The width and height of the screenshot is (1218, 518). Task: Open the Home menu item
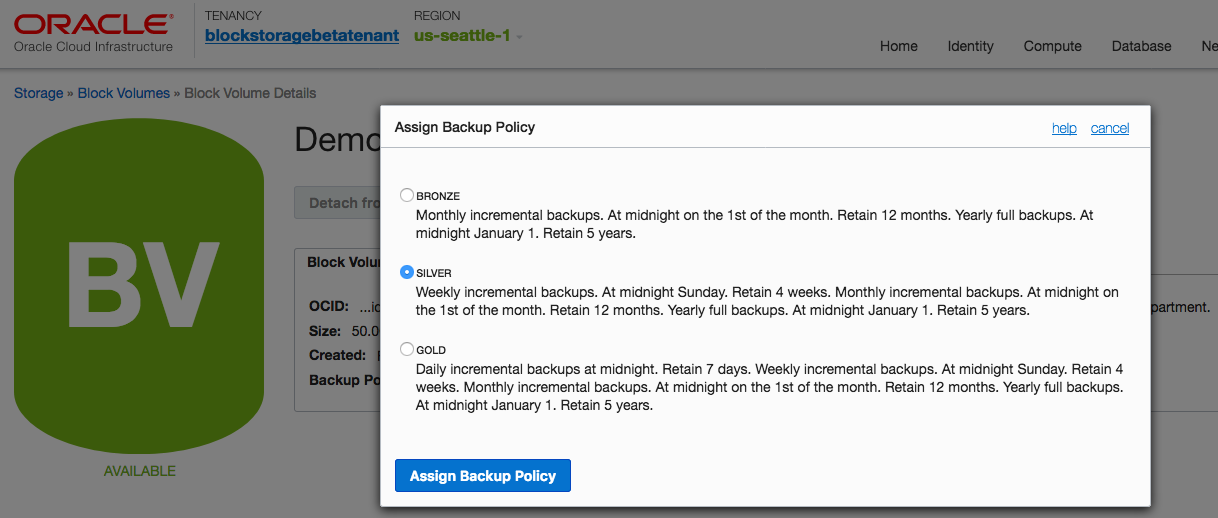pos(898,46)
